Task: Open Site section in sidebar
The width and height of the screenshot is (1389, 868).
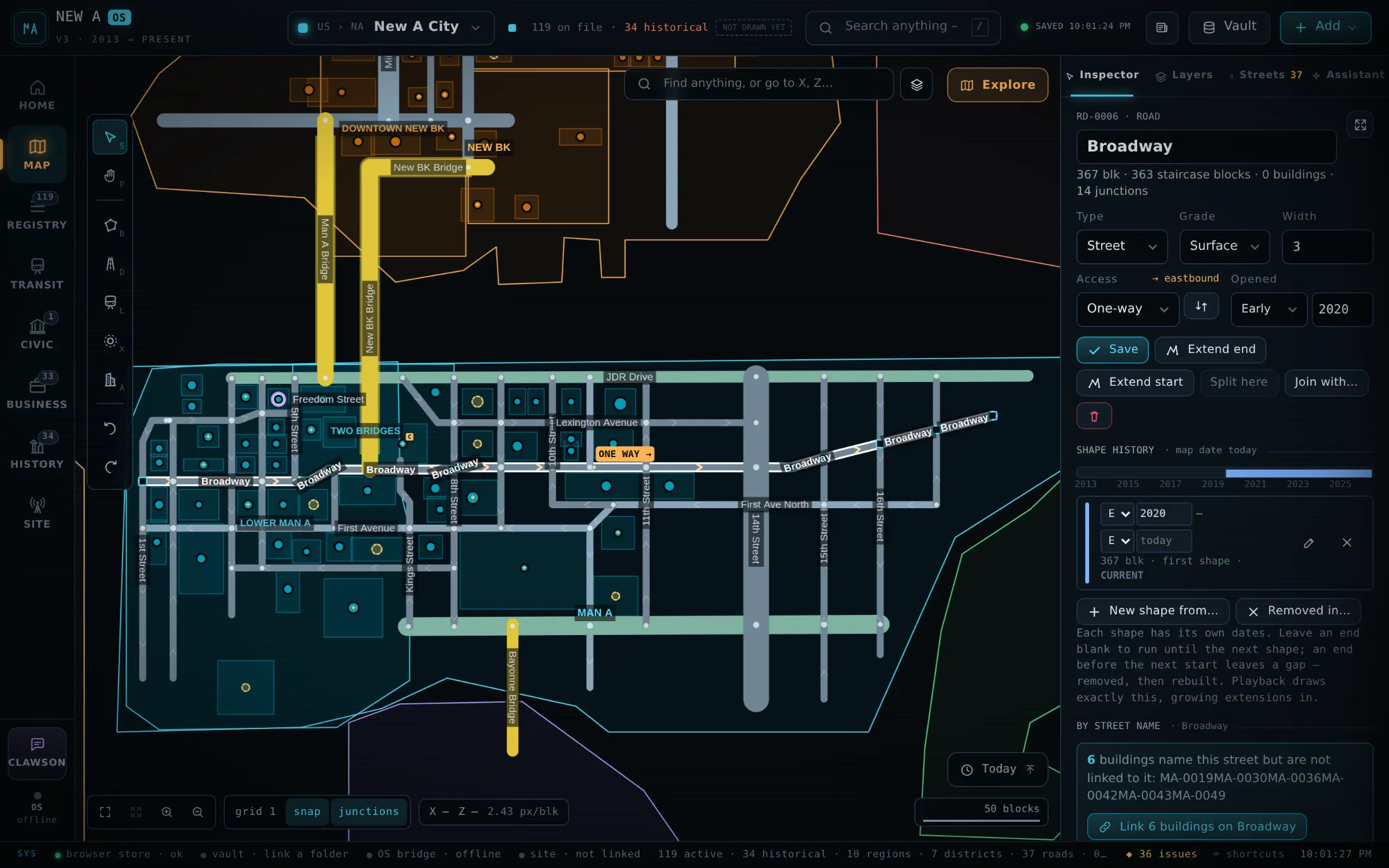Action: pyautogui.click(x=37, y=513)
